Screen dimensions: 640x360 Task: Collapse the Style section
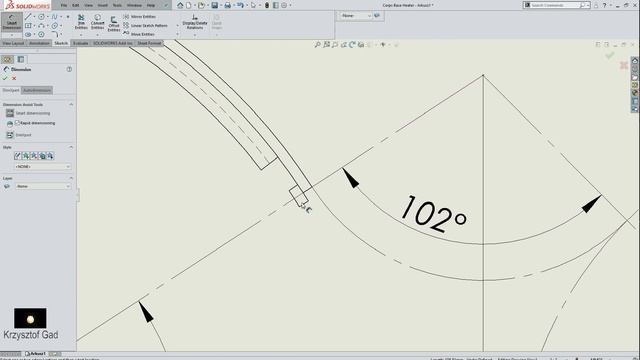71,147
